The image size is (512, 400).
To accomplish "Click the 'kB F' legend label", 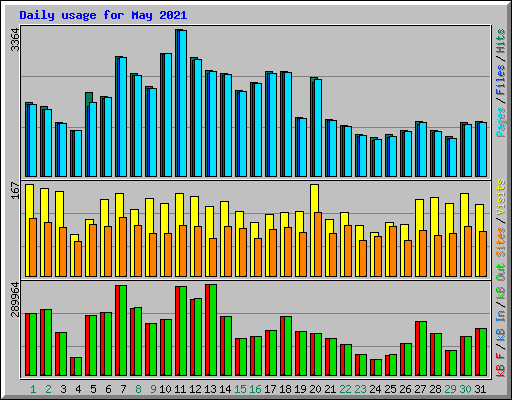I will (x=501, y=364).
